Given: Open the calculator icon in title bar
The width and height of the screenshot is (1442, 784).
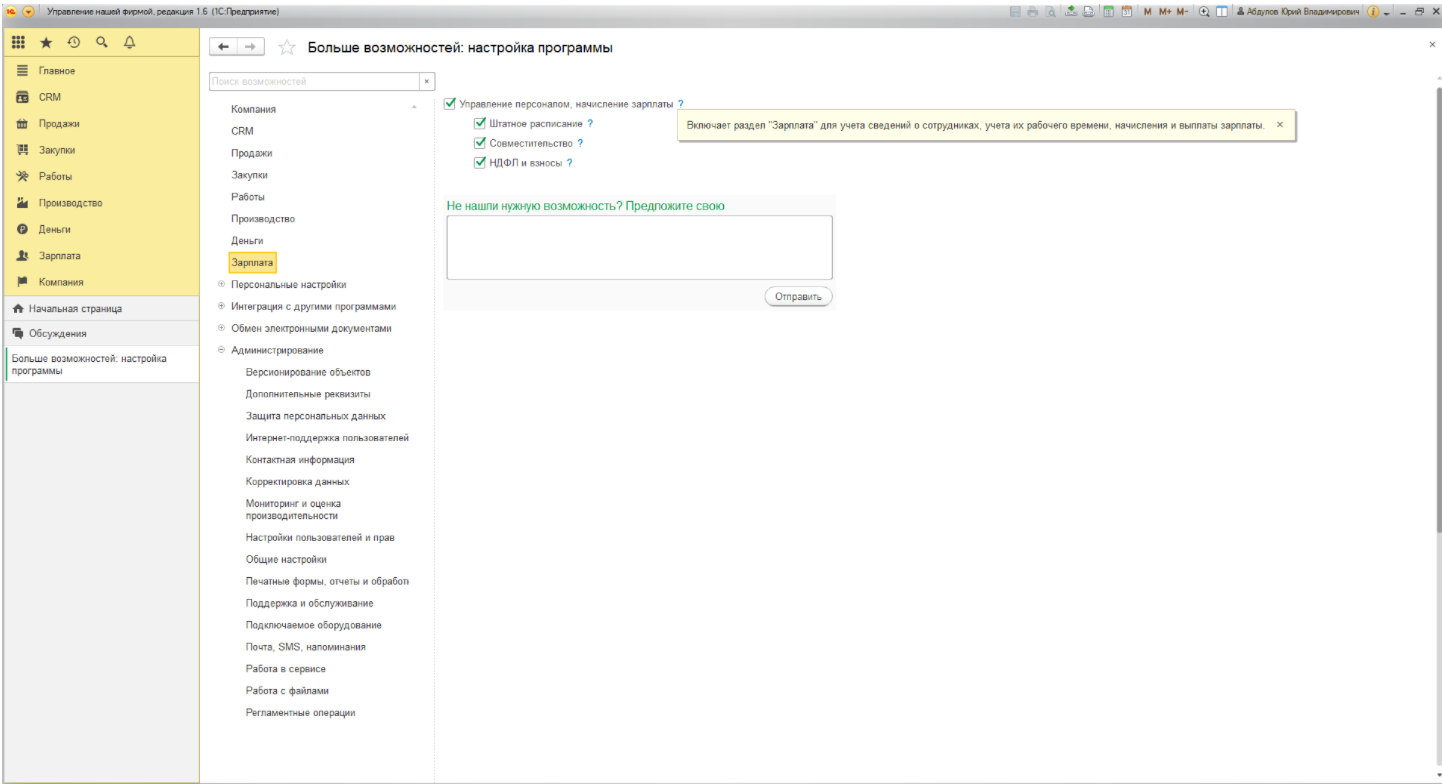Looking at the screenshot, I should pos(1109,11).
